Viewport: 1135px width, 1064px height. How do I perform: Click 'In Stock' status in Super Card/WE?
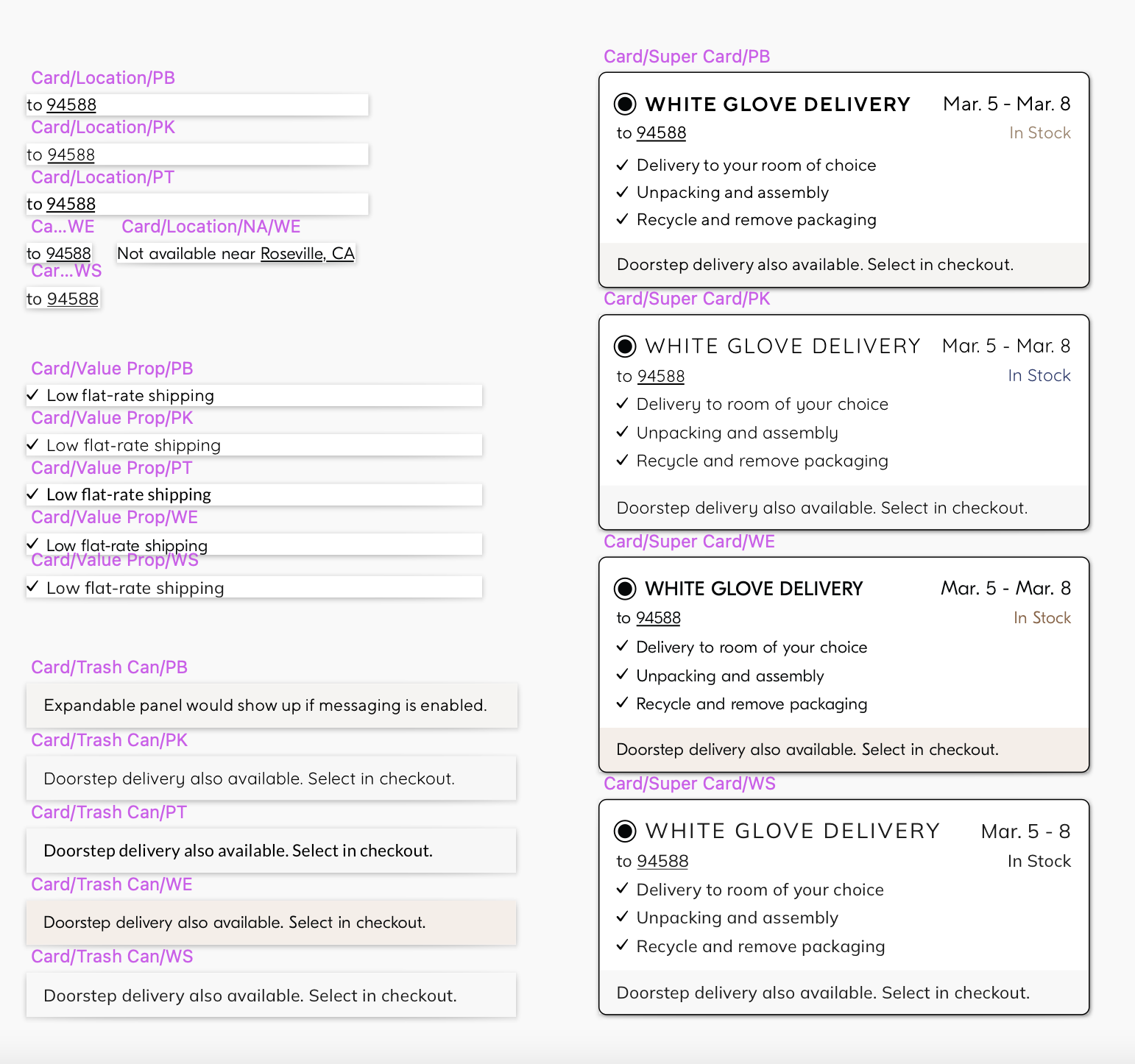[1042, 618]
